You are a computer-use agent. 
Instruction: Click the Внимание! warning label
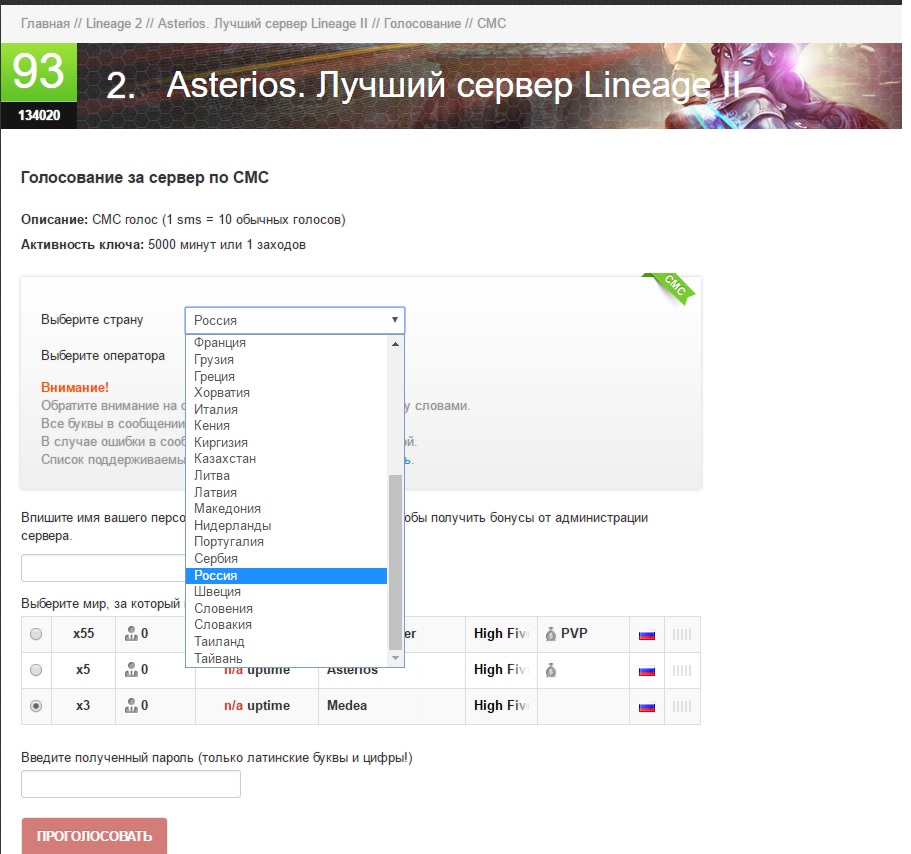pyautogui.click(x=75, y=387)
